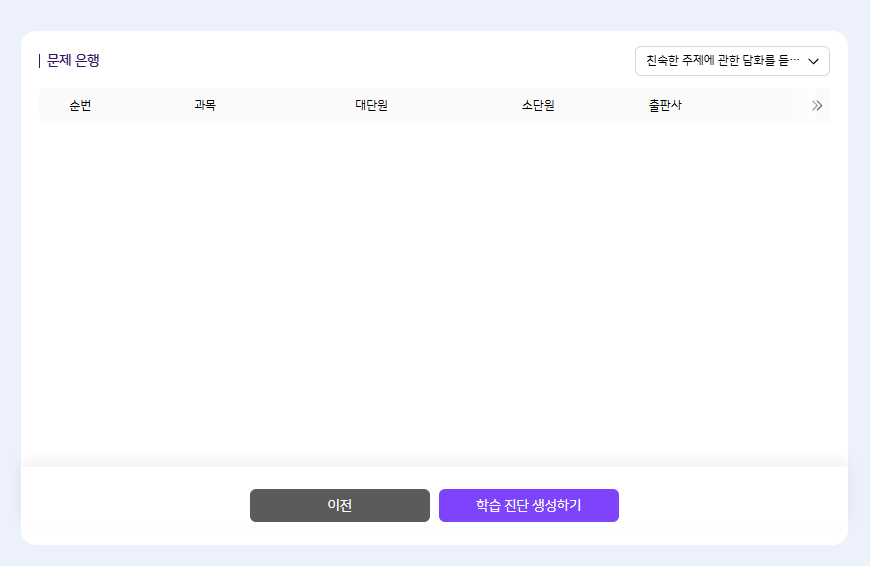Sort by the 순번 column header

tap(80, 105)
